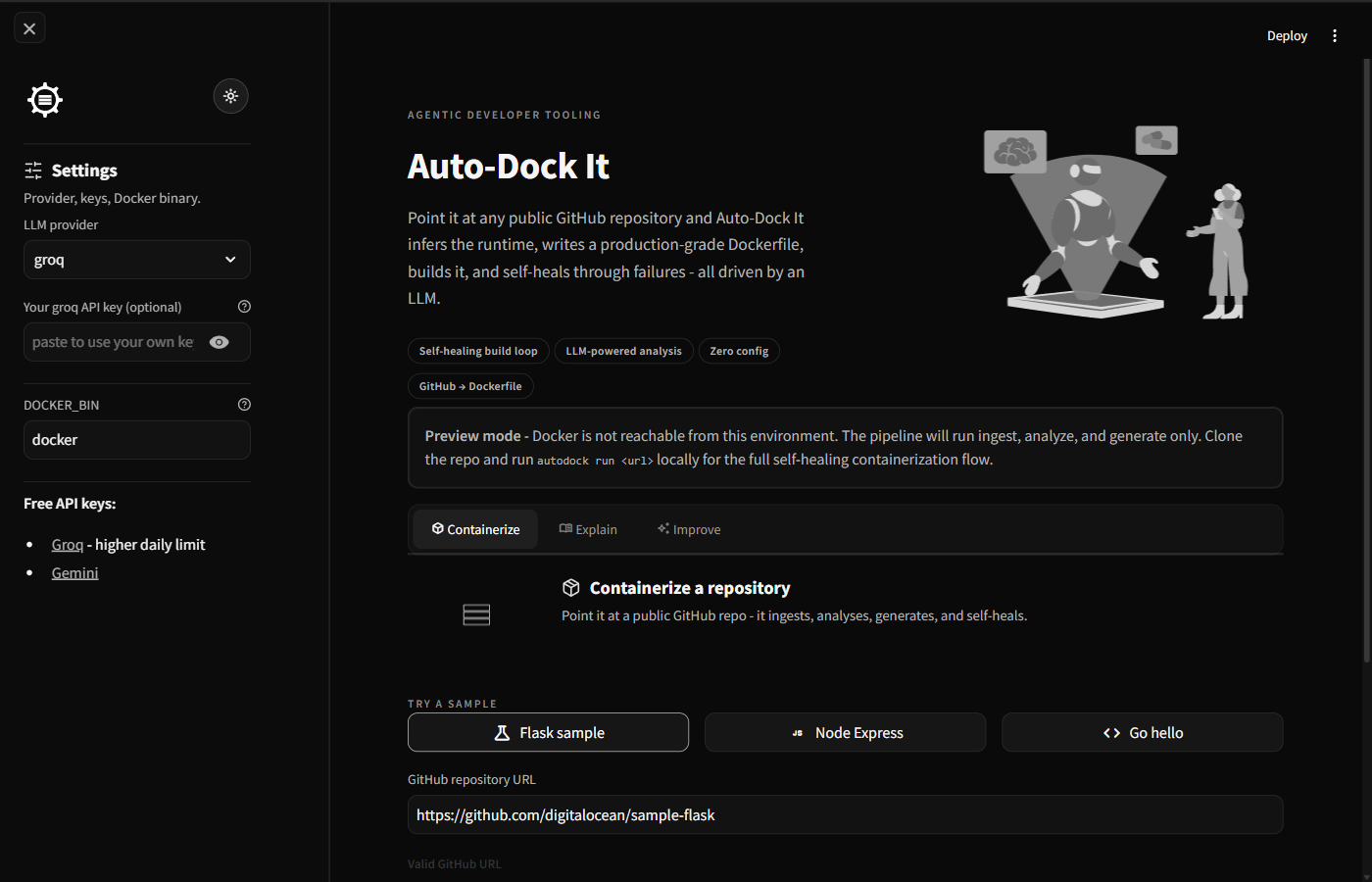This screenshot has width=1372, height=882.
Task: Choose the Node Express sample button
Action: click(x=845, y=732)
